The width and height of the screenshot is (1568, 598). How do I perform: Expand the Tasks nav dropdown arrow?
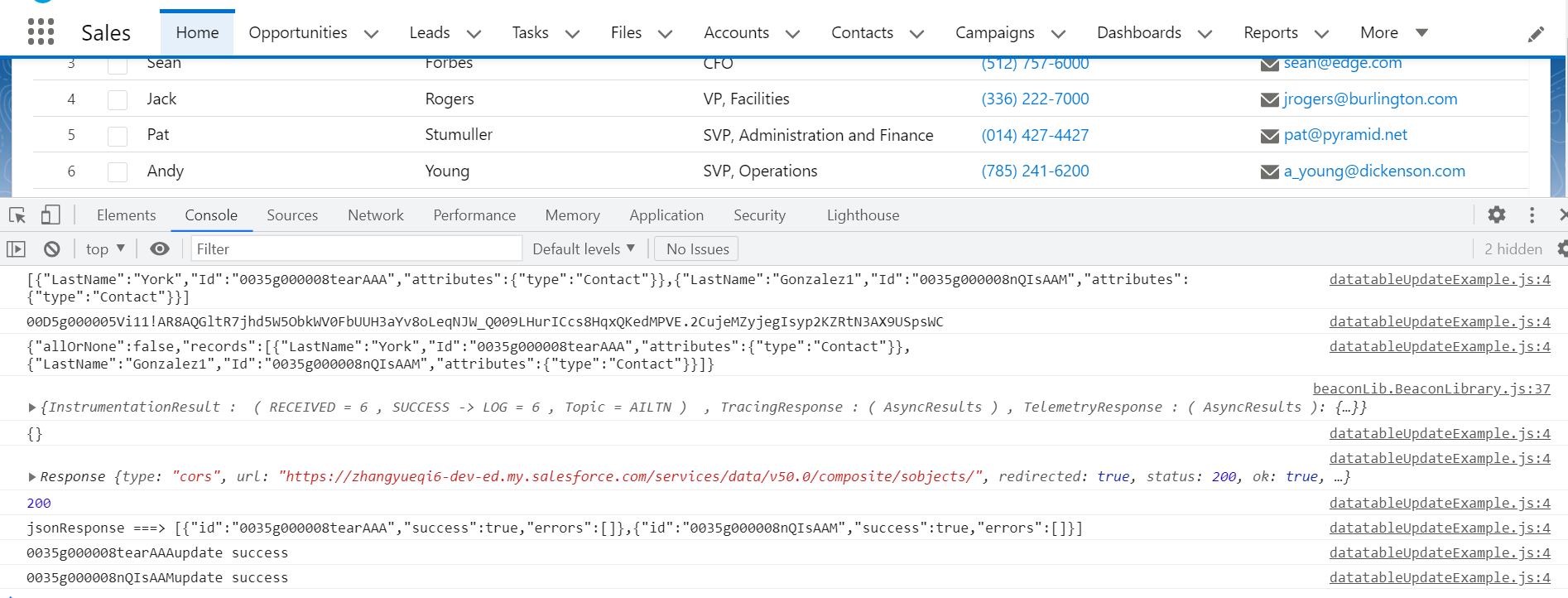pyautogui.click(x=573, y=34)
